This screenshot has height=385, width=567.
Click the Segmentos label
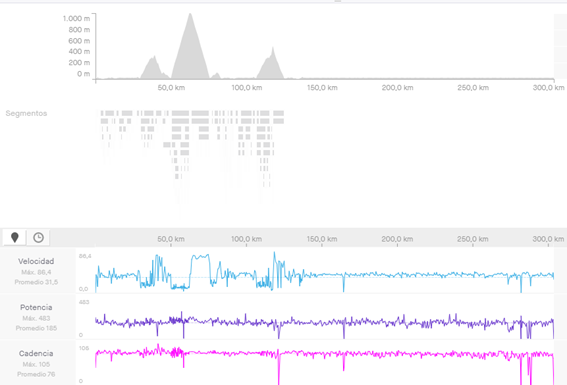tap(26, 113)
